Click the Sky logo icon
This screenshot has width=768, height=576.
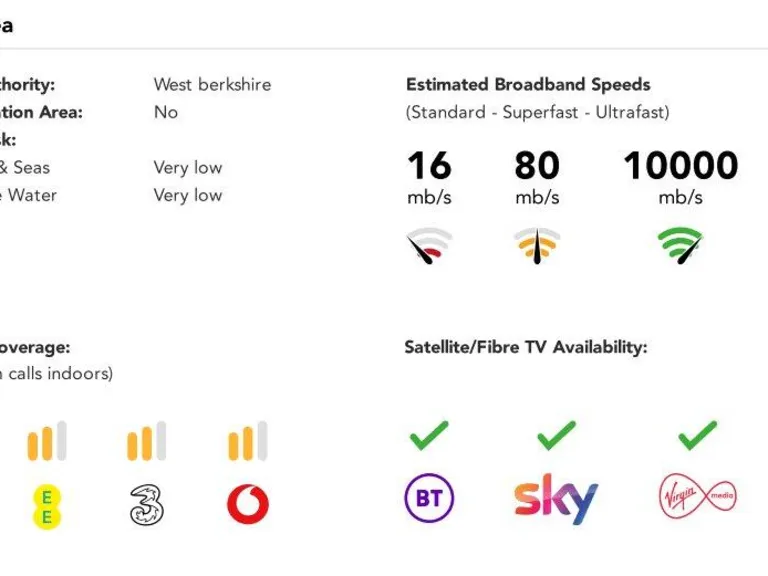pos(556,498)
